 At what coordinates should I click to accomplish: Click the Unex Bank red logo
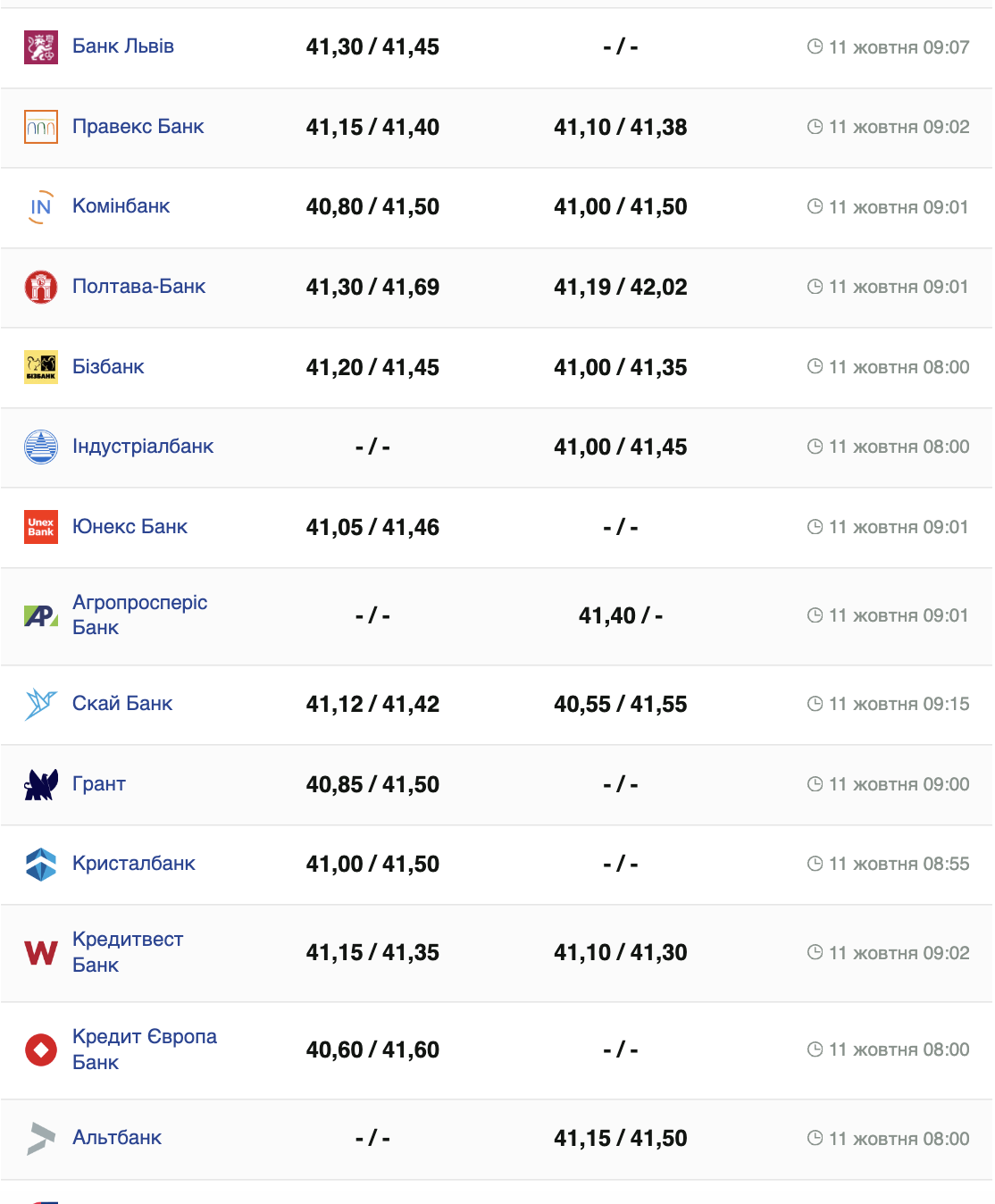pos(41,527)
